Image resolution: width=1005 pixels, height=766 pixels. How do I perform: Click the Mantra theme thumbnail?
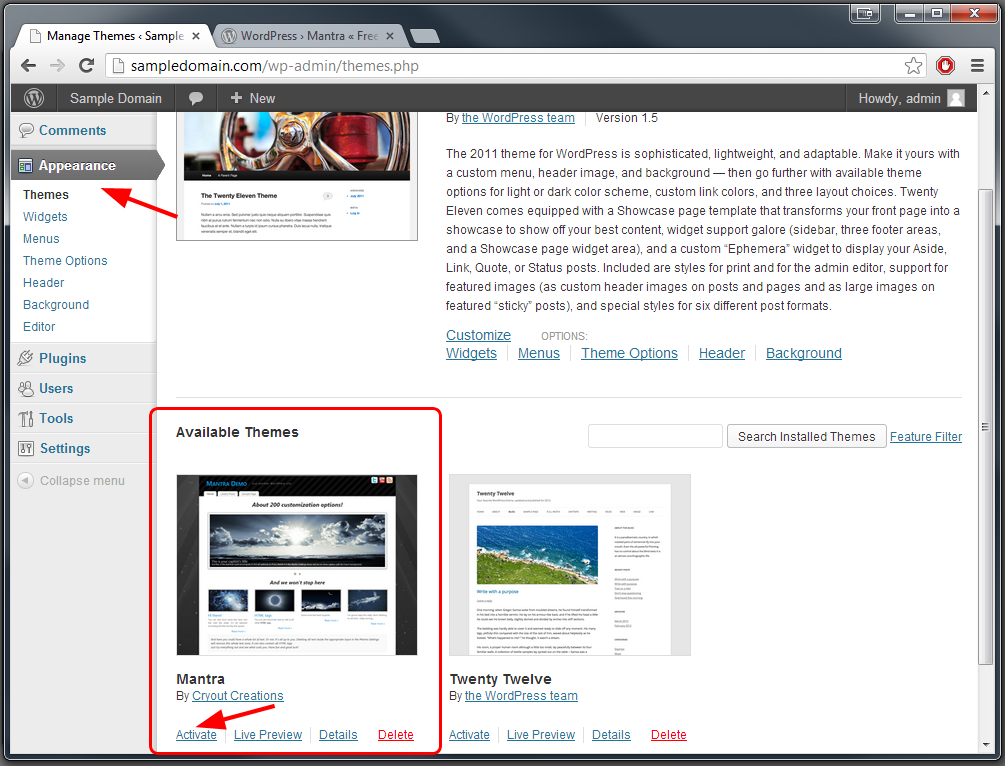(297, 565)
